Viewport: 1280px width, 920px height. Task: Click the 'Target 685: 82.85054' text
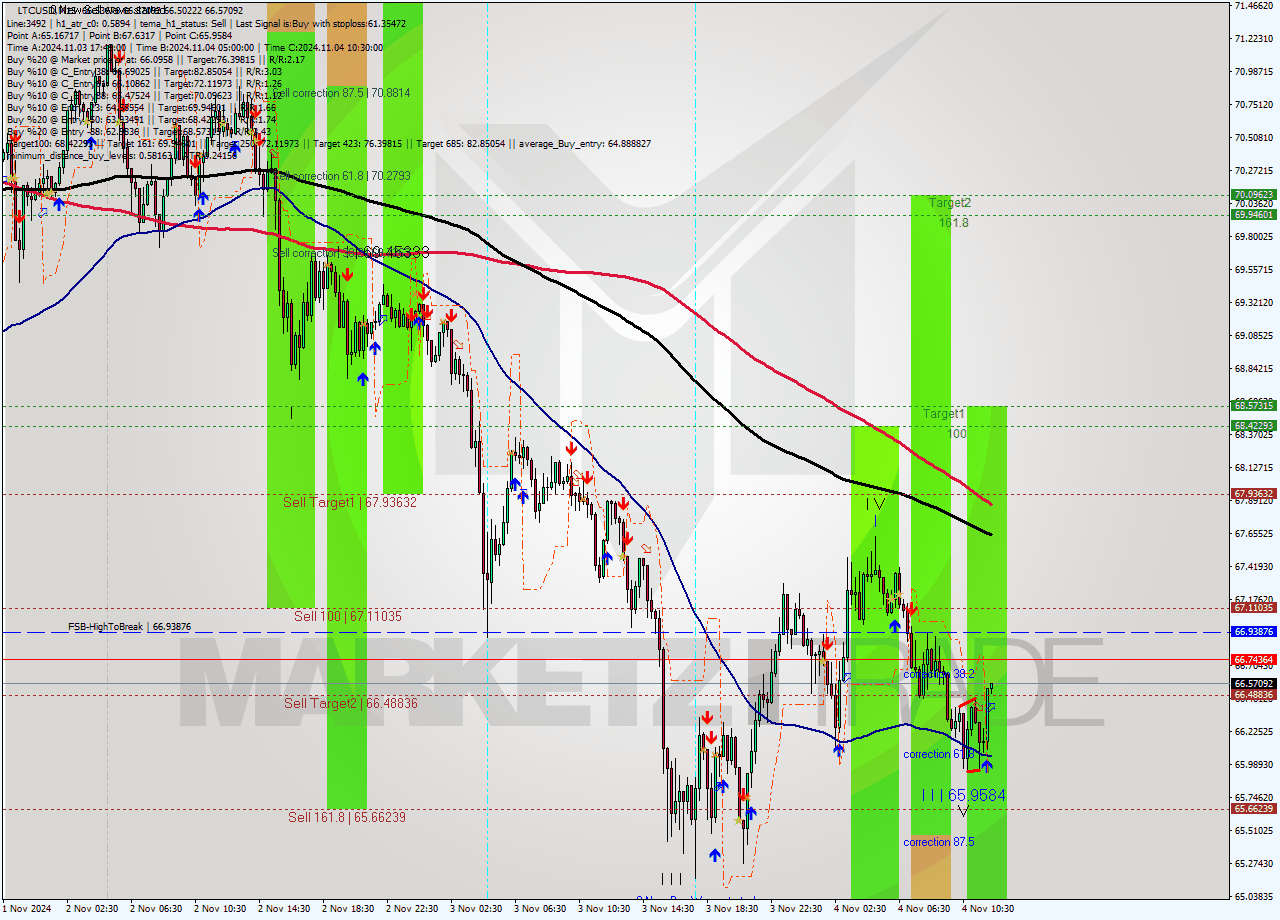[464, 144]
